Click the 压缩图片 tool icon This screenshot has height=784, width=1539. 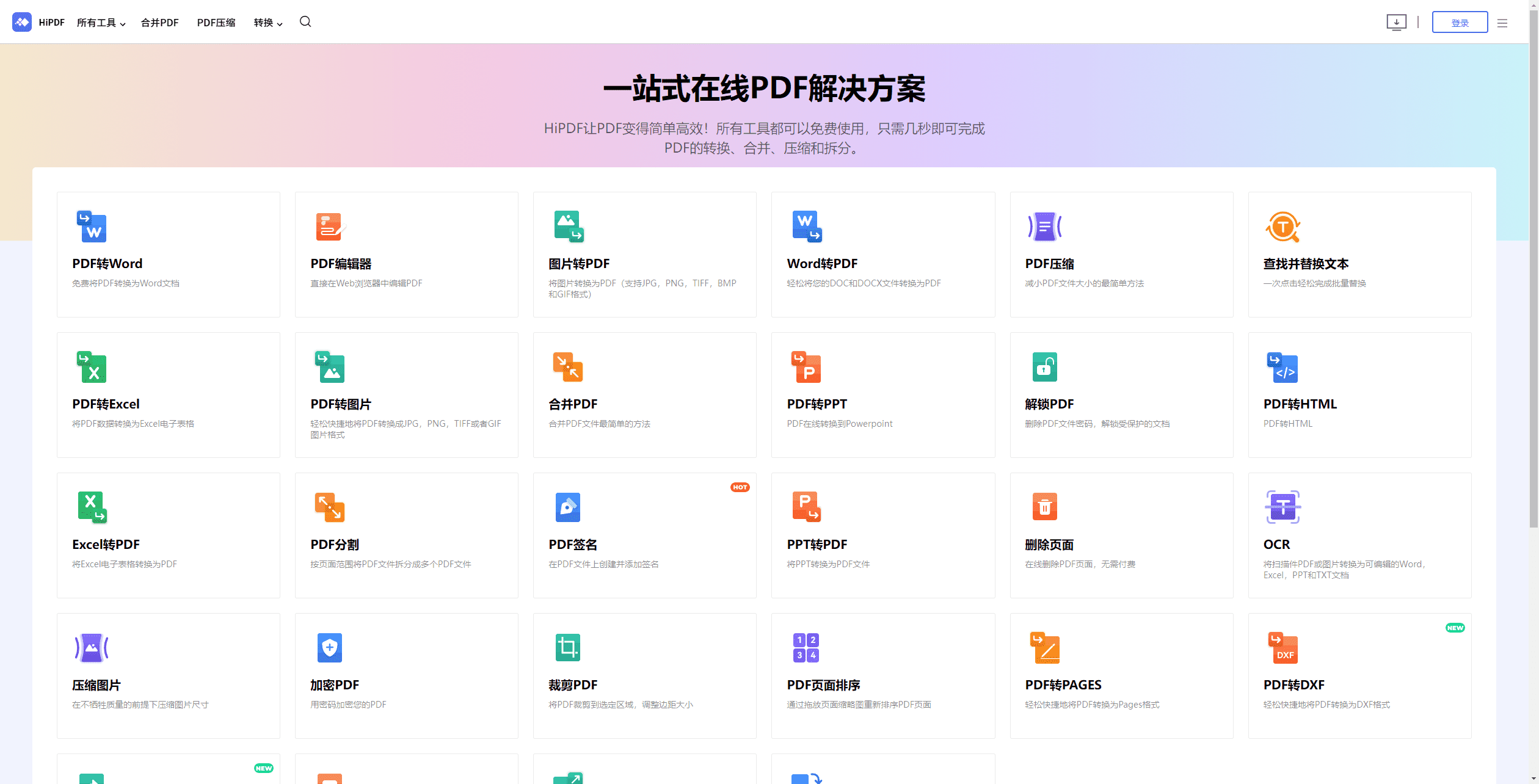click(92, 648)
